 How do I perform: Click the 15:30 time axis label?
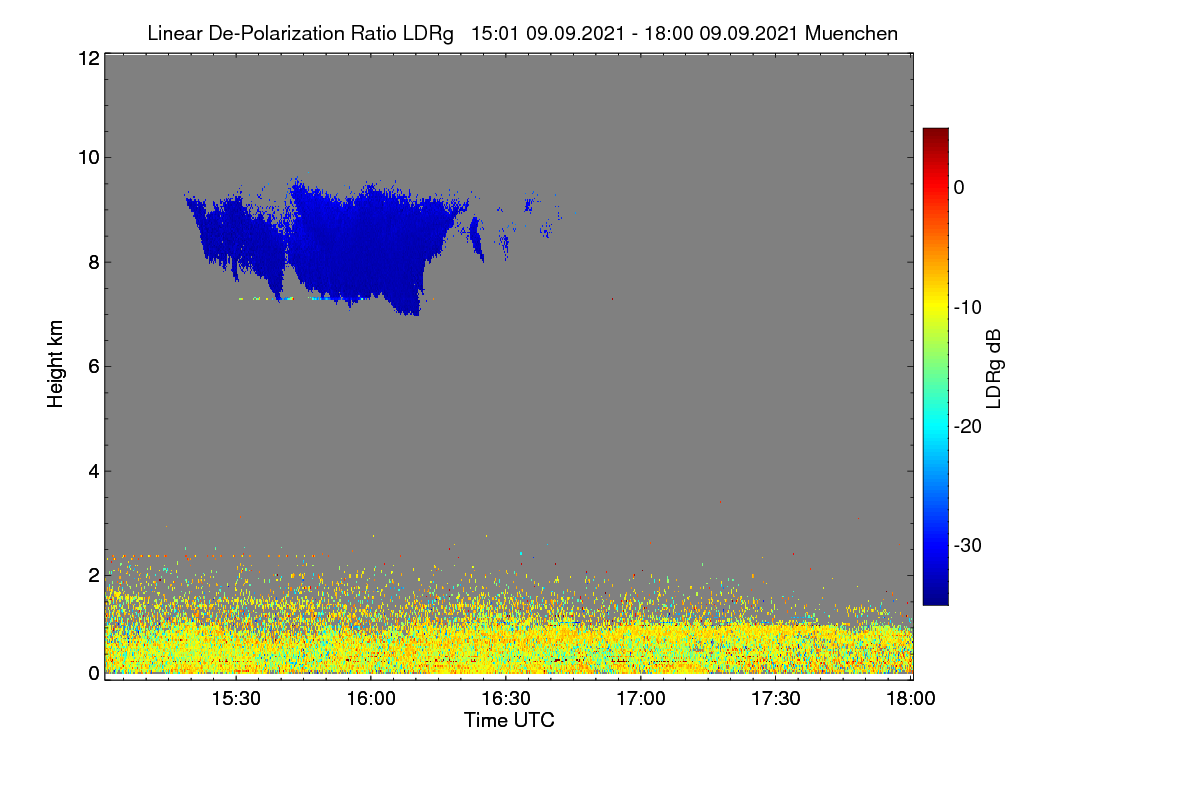235,699
